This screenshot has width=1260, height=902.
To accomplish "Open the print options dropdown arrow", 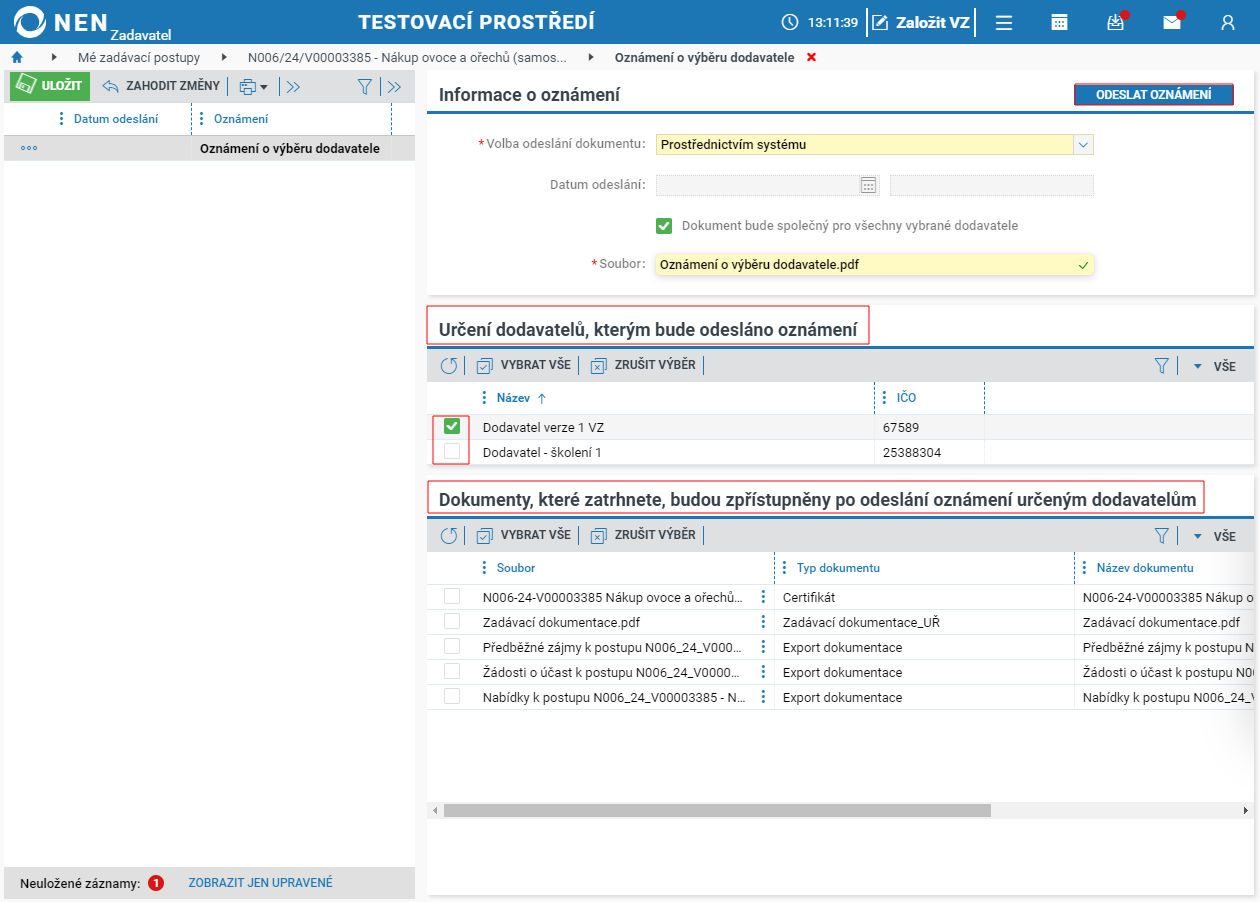I will pyautogui.click(x=264, y=88).
